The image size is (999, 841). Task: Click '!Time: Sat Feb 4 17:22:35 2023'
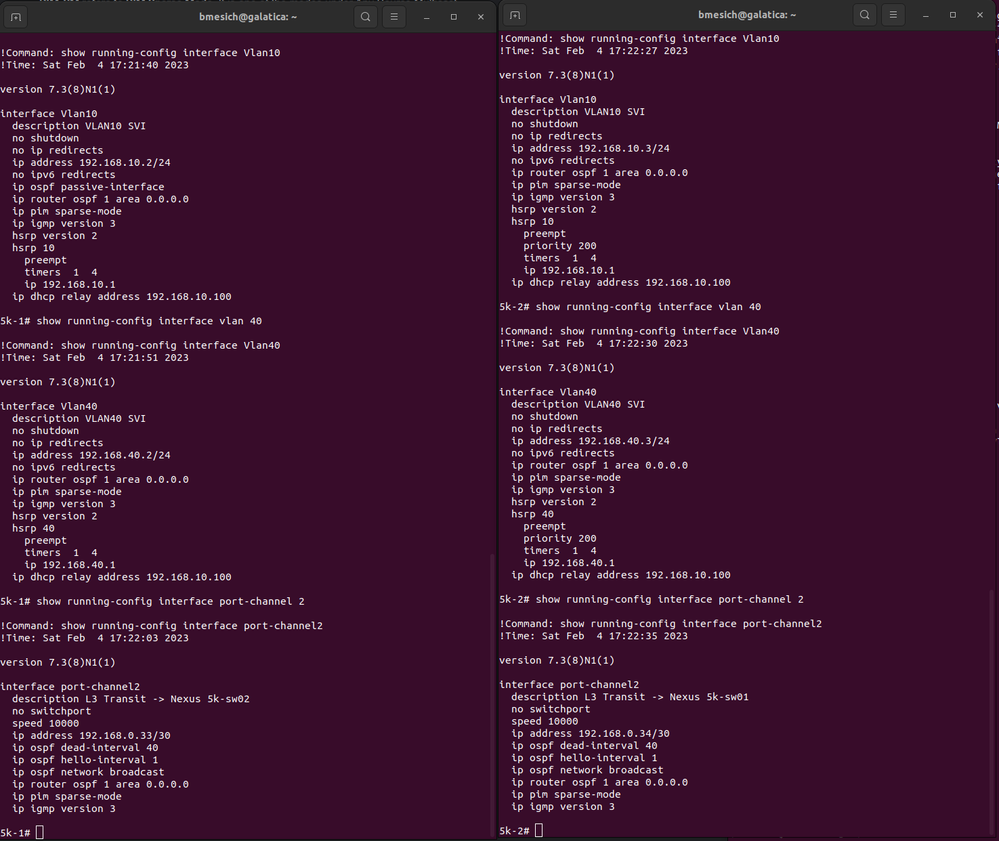tap(593, 636)
